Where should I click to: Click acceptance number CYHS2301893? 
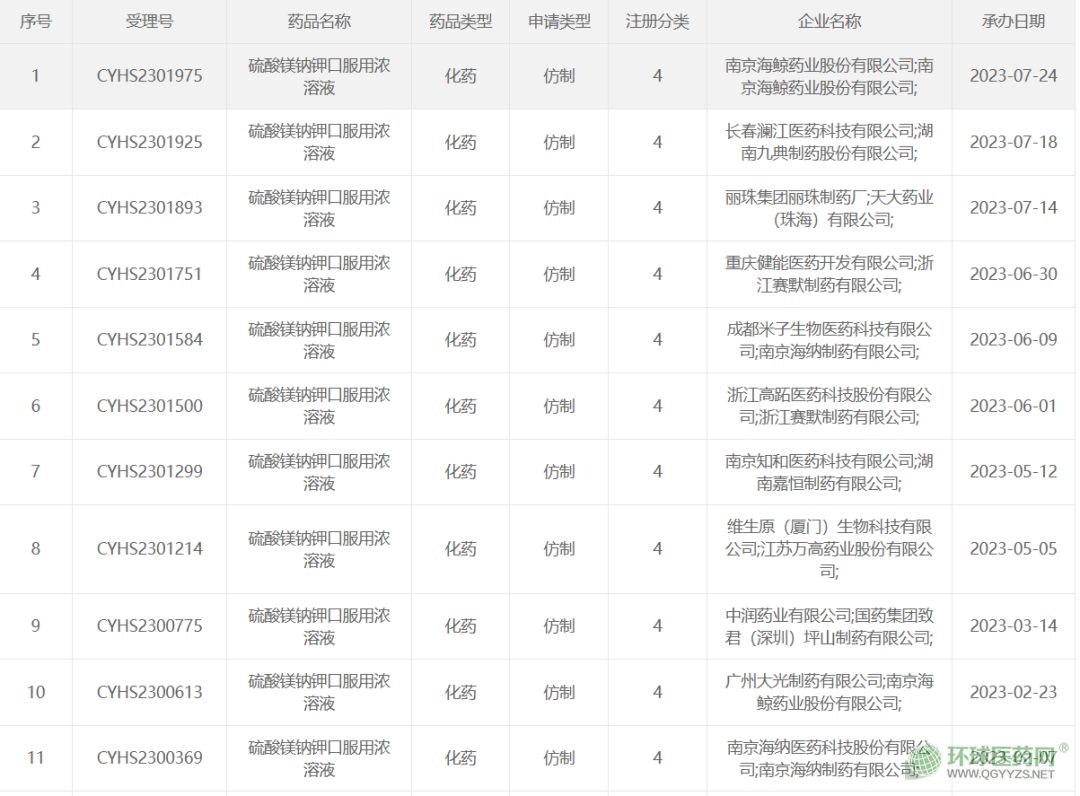coord(149,208)
